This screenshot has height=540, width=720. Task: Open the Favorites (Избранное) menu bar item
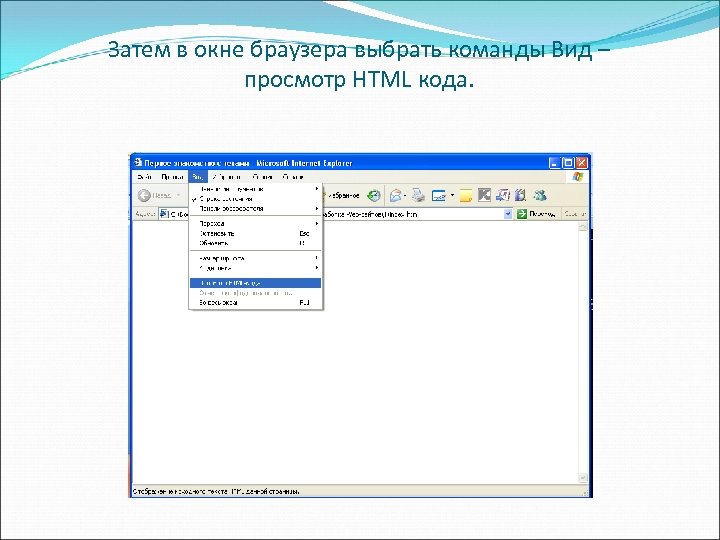point(227,177)
